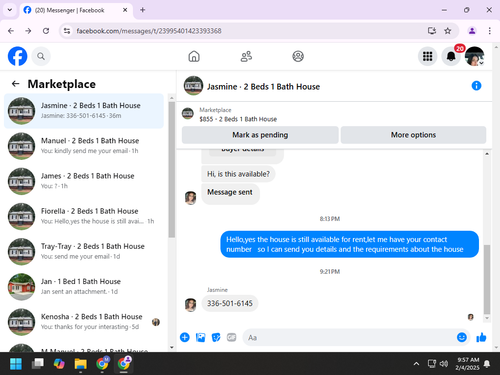Open Tray-Tray 2 Beds 1 Bath House chat
The height and width of the screenshot is (375, 500).
[84, 252]
